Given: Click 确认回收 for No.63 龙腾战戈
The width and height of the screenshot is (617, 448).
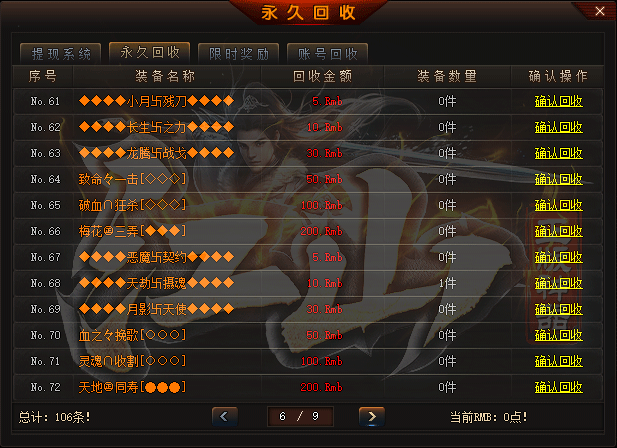Looking at the screenshot, I should [558, 153].
